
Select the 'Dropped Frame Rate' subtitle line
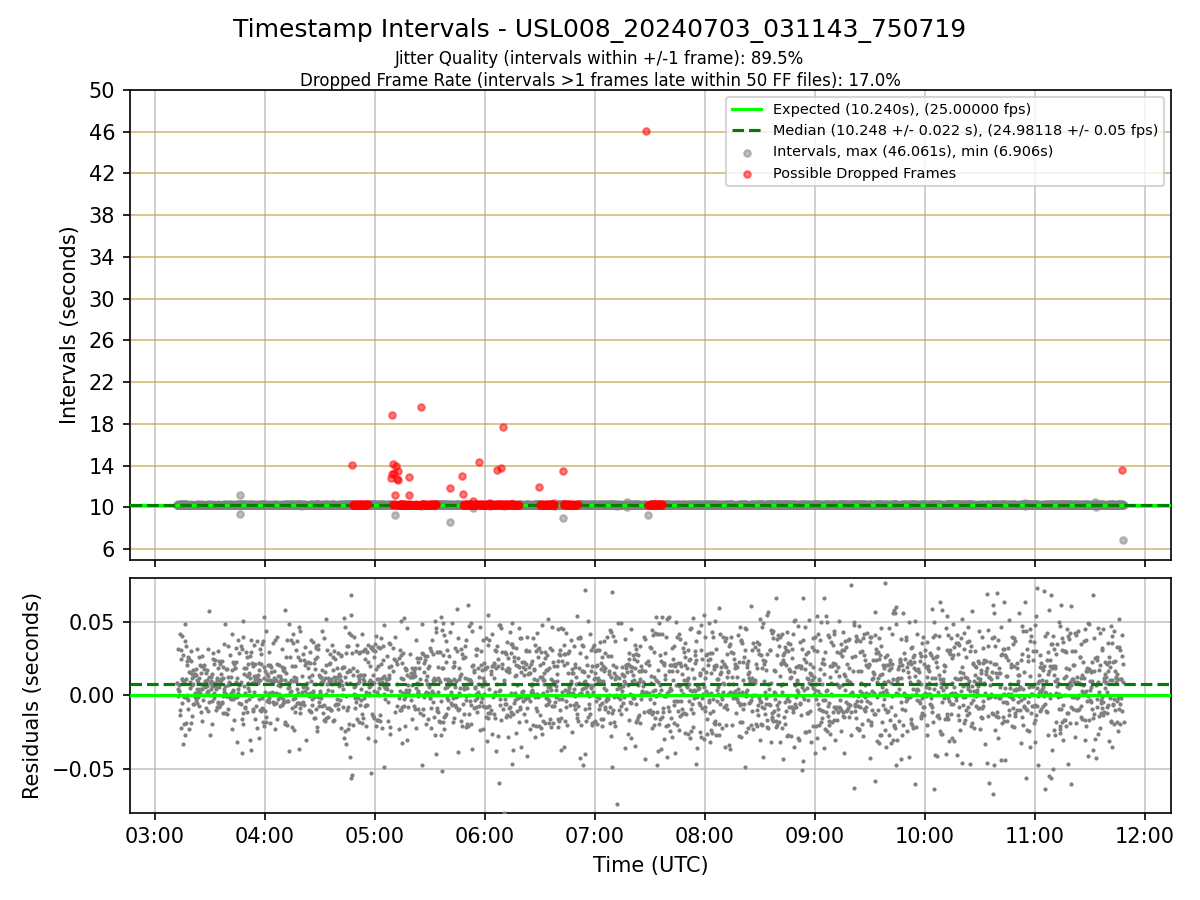(x=600, y=80)
